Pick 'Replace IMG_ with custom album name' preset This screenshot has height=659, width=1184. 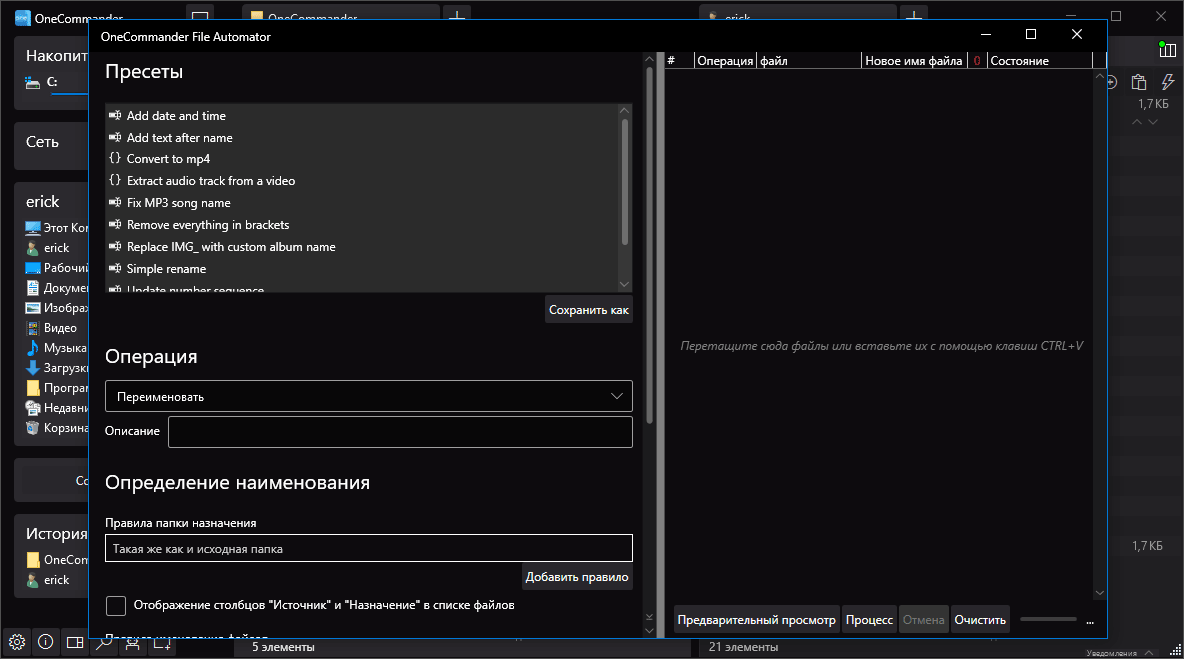click(x=231, y=246)
